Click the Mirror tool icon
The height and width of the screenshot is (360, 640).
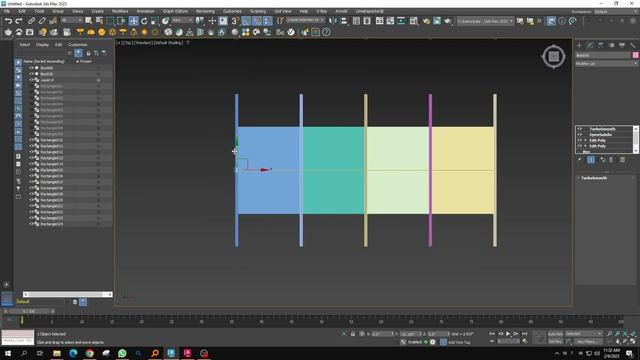[x=333, y=21]
